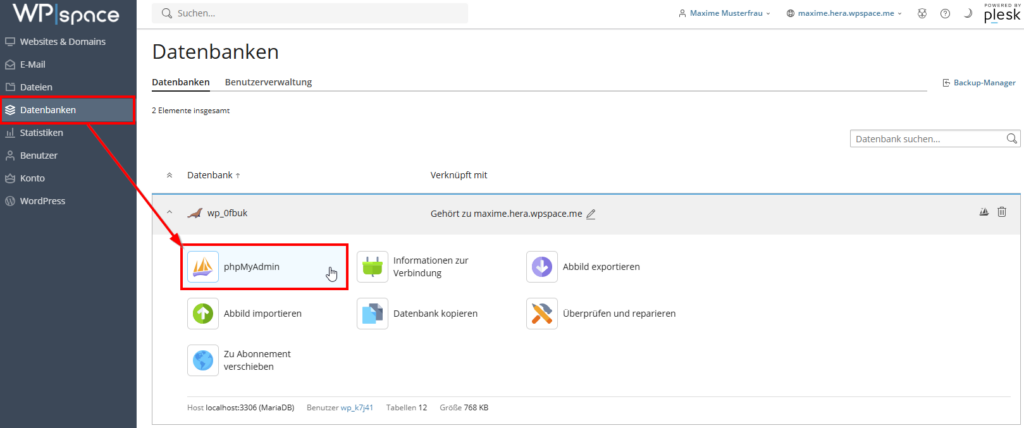Select the Datenbank kopieren icon

click(x=372, y=314)
